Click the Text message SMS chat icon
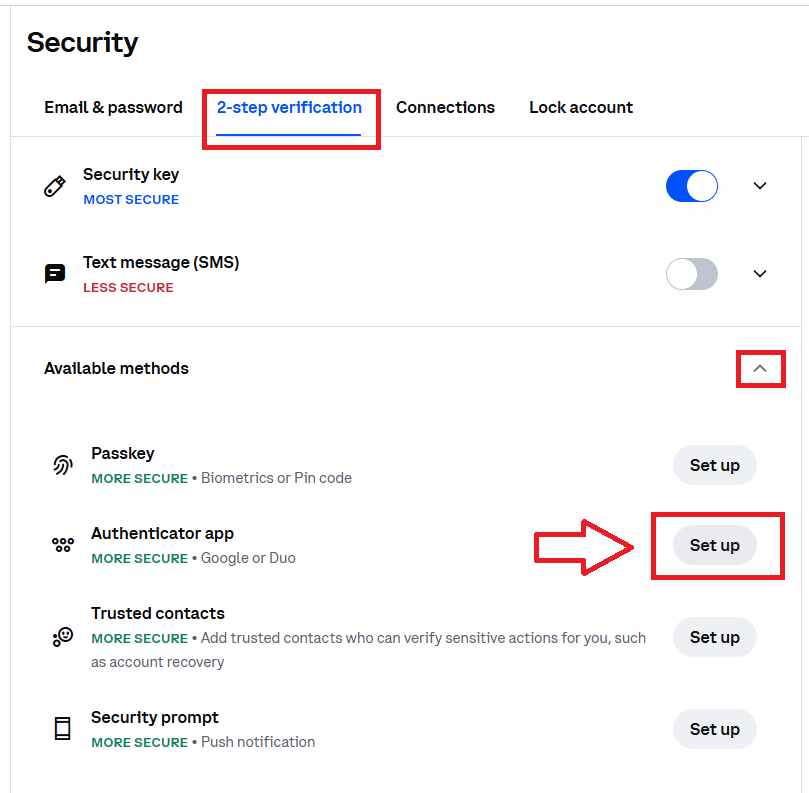The image size is (809, 793). [x=55, y=274]
